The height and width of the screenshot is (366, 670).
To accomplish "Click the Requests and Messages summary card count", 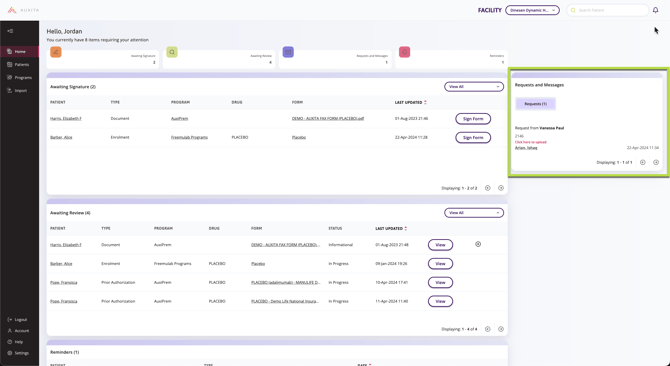I will pos(387,62).
